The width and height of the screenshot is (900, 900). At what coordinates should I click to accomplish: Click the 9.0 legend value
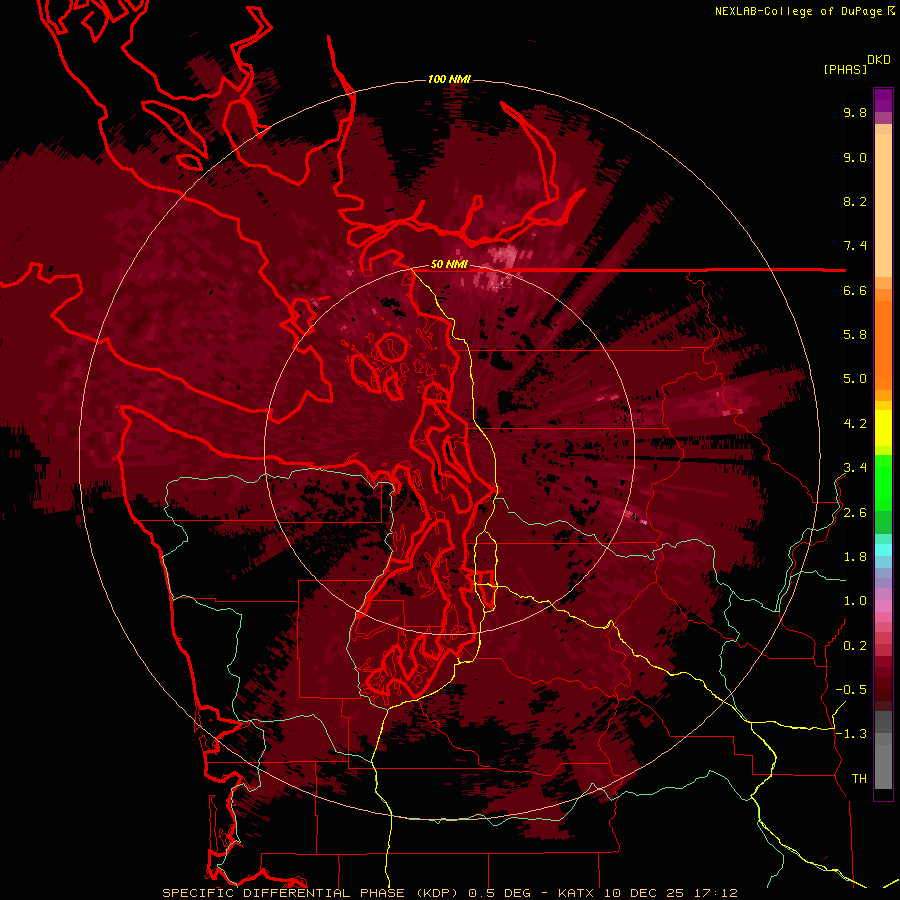pyautogui.click(x=855, y=158)
